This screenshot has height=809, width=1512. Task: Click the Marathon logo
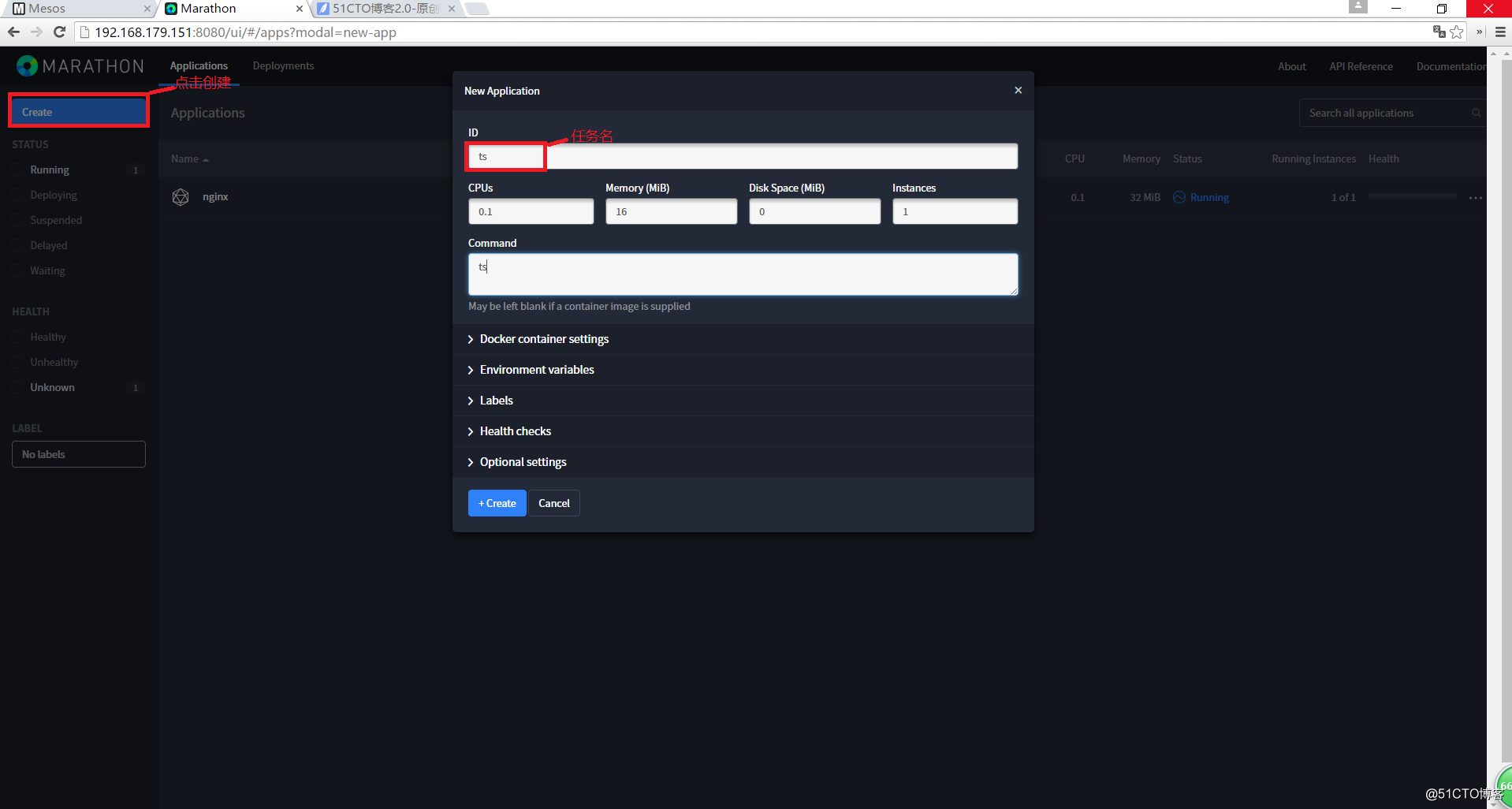click(x=80, y=66)
